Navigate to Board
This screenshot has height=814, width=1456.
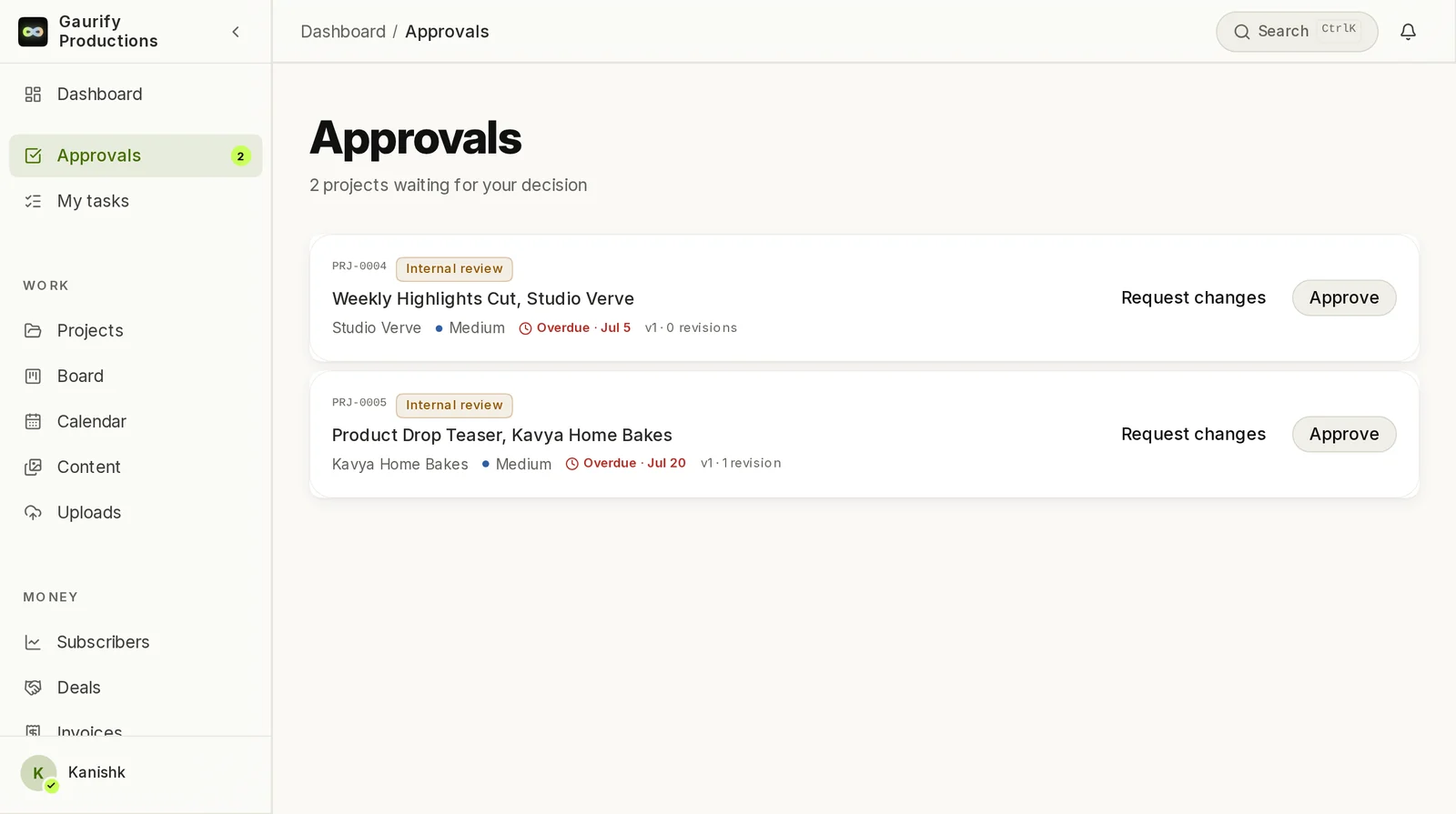[136, 376]
